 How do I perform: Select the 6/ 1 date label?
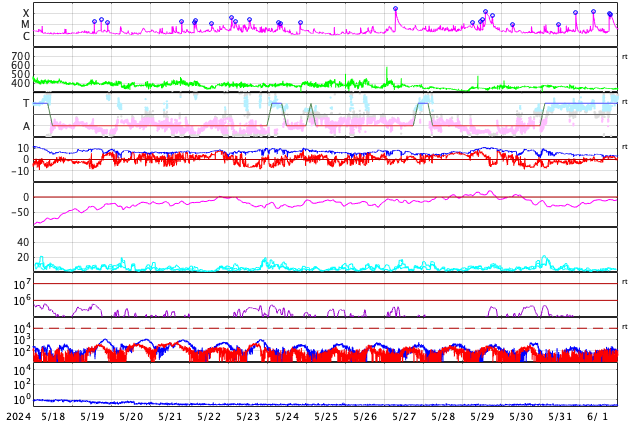598,417
